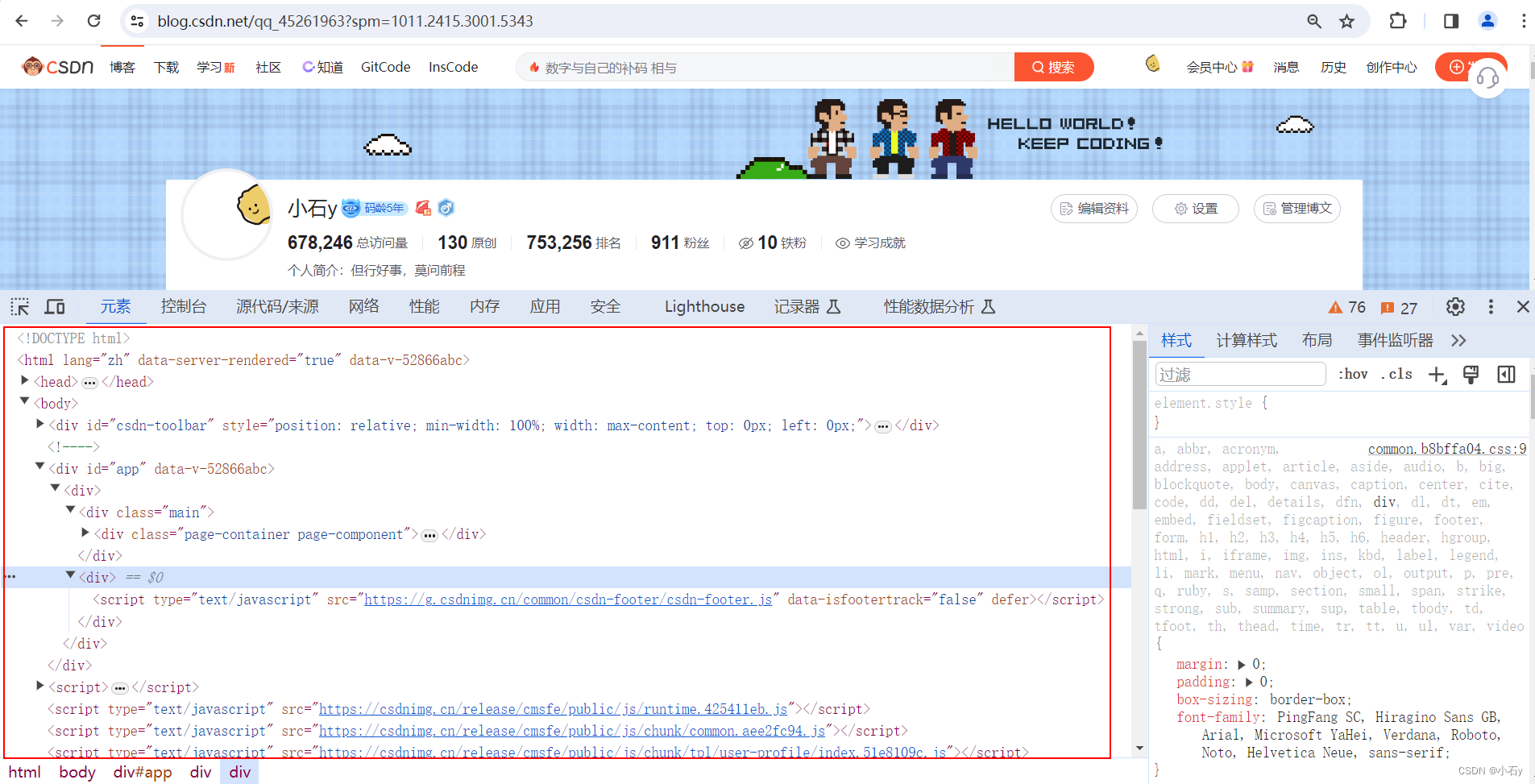Open 事件监听器 event listeners tab
The image size is (1535, 784).
(x=1395, y=341)
